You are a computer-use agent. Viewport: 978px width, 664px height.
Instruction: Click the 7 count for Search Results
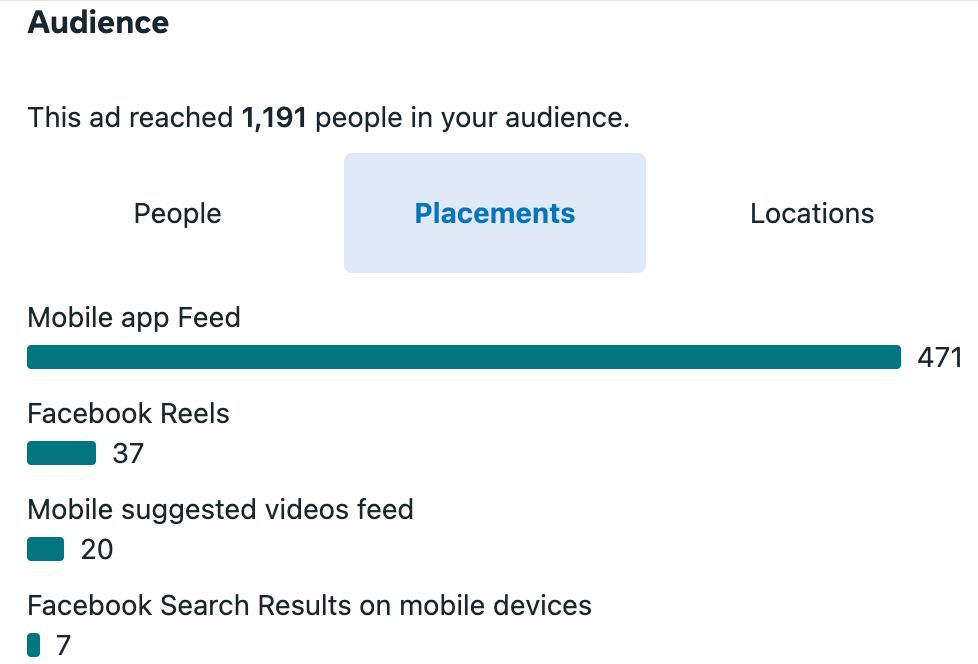click(64, 646)
